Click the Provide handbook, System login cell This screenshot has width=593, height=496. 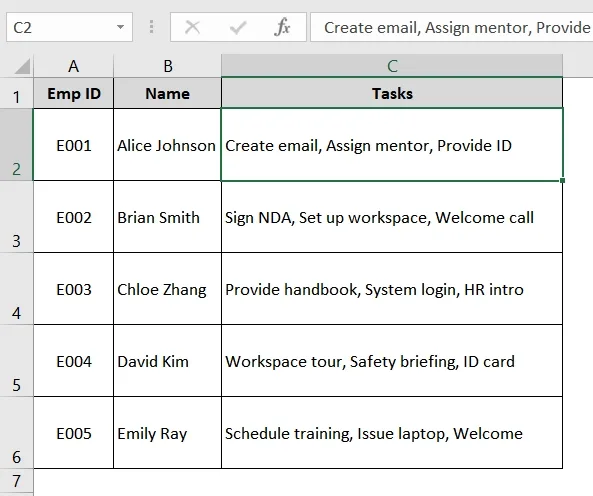(x=392, y=289)
